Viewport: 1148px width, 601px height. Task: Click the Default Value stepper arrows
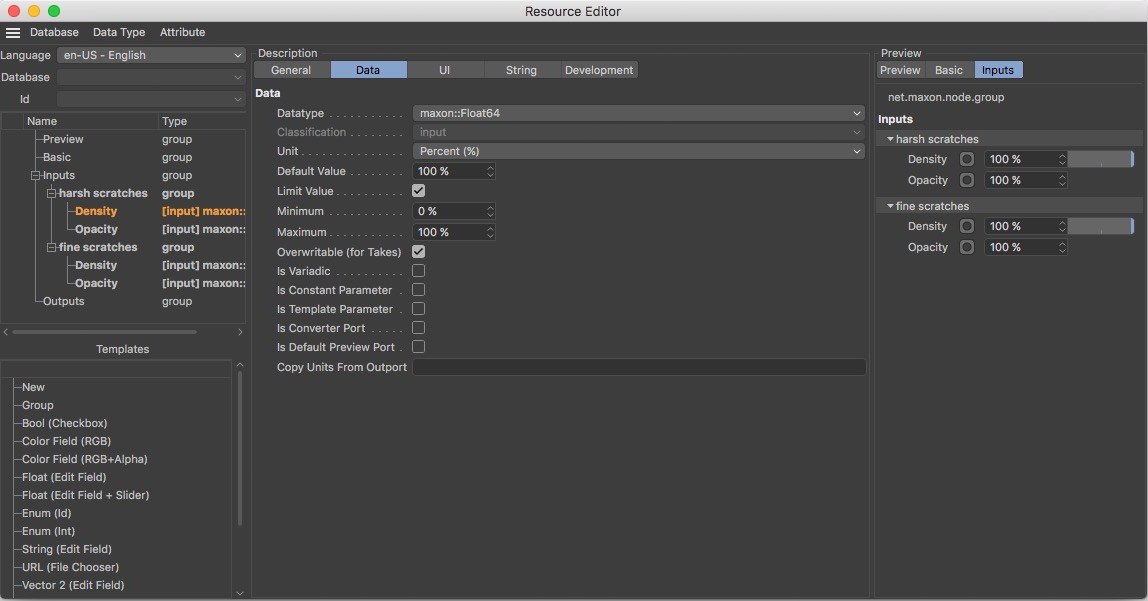click(489, 171)
